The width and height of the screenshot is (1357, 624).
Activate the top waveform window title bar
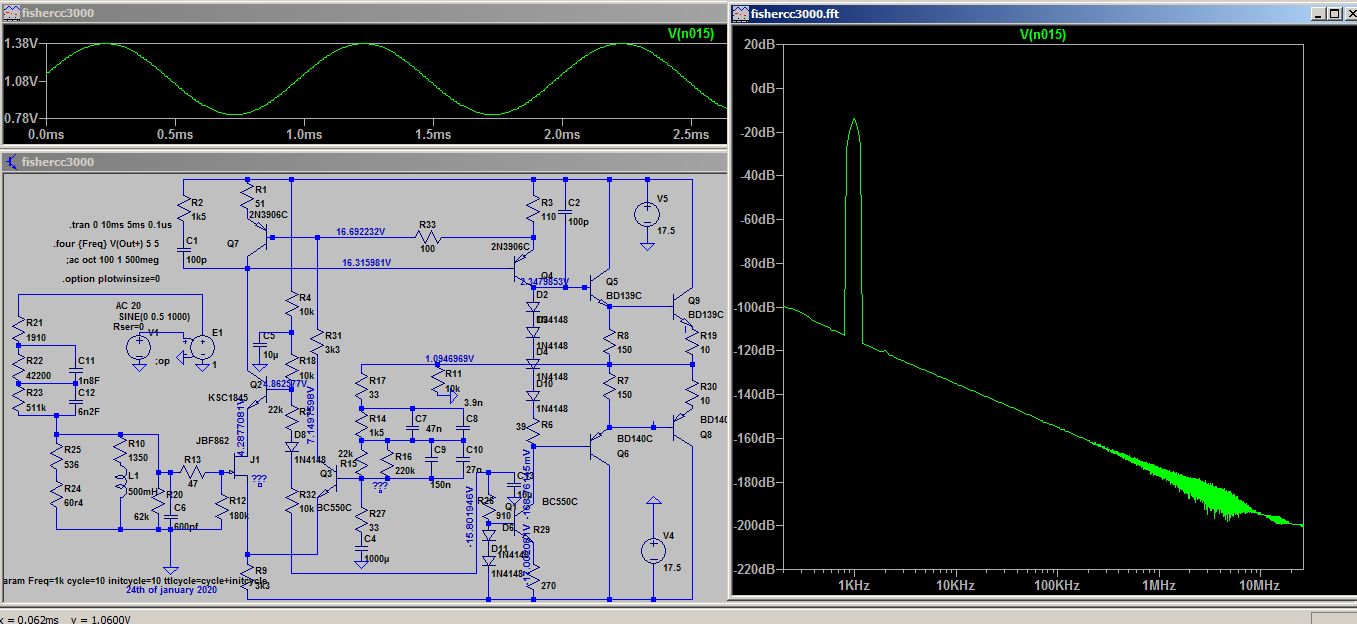click(x=364, y=13)
